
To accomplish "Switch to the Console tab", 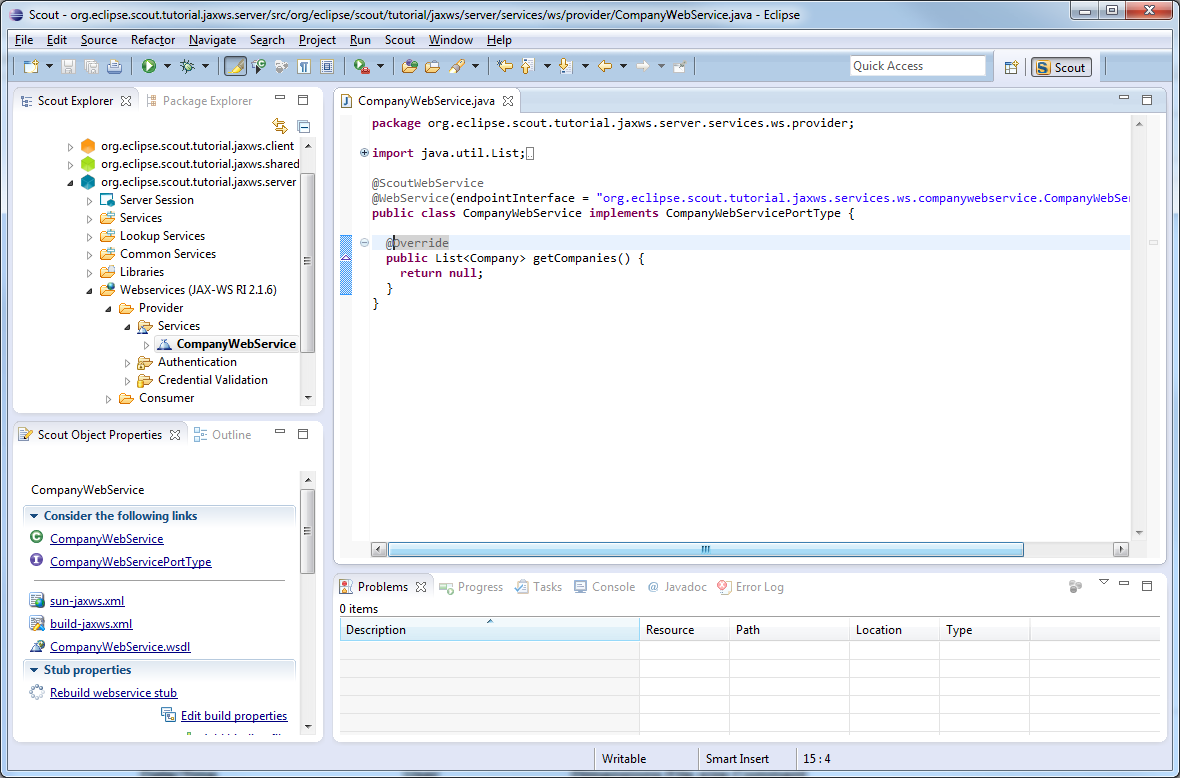I will tap(612, 587).
